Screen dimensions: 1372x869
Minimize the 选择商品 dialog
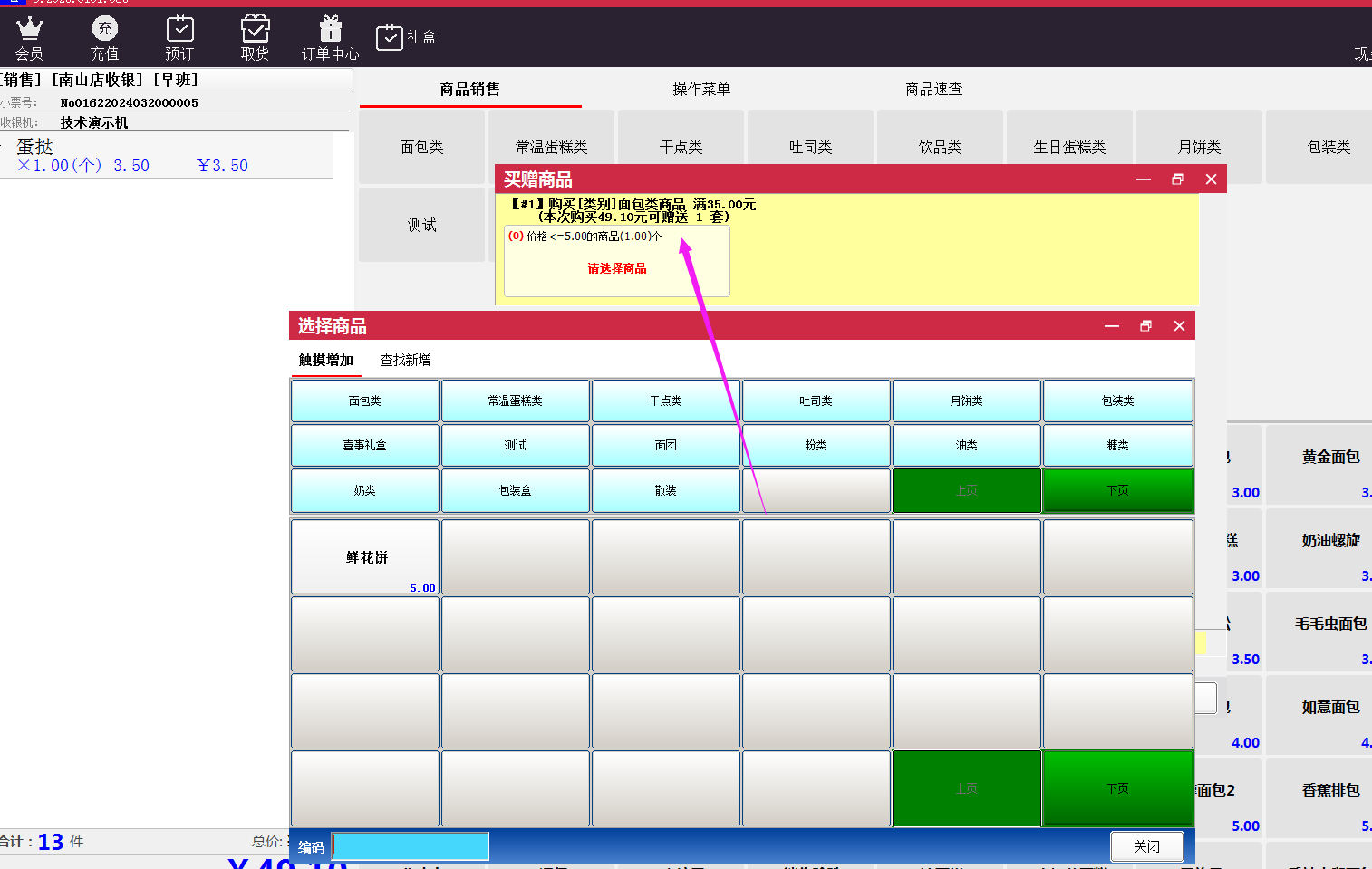pos(1112,326)
